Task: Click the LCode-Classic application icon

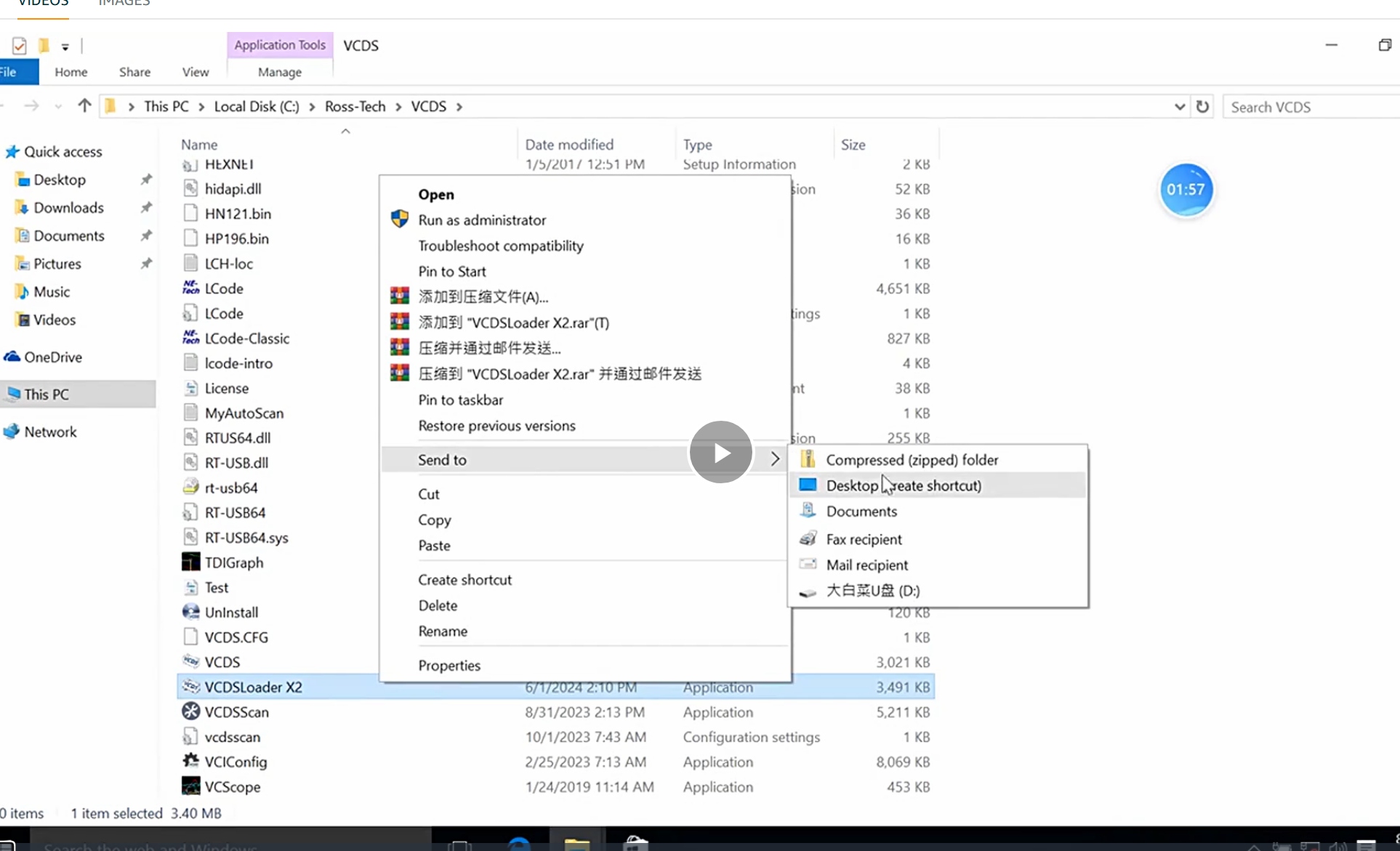Action: click(190, 338)
